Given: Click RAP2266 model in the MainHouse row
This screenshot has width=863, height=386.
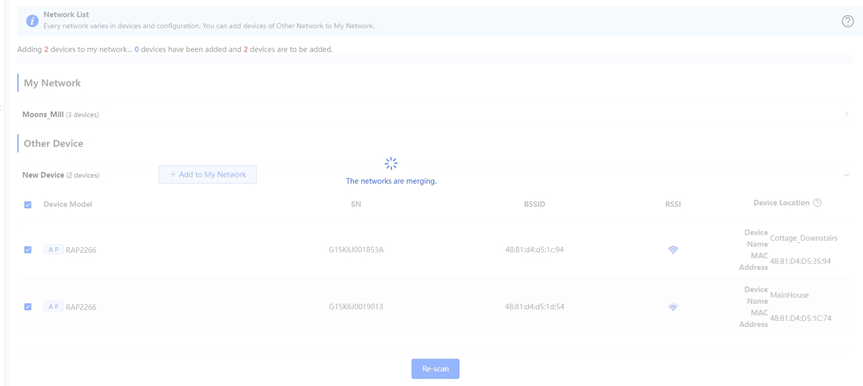Looking at the screenshot, I should 81,307.
